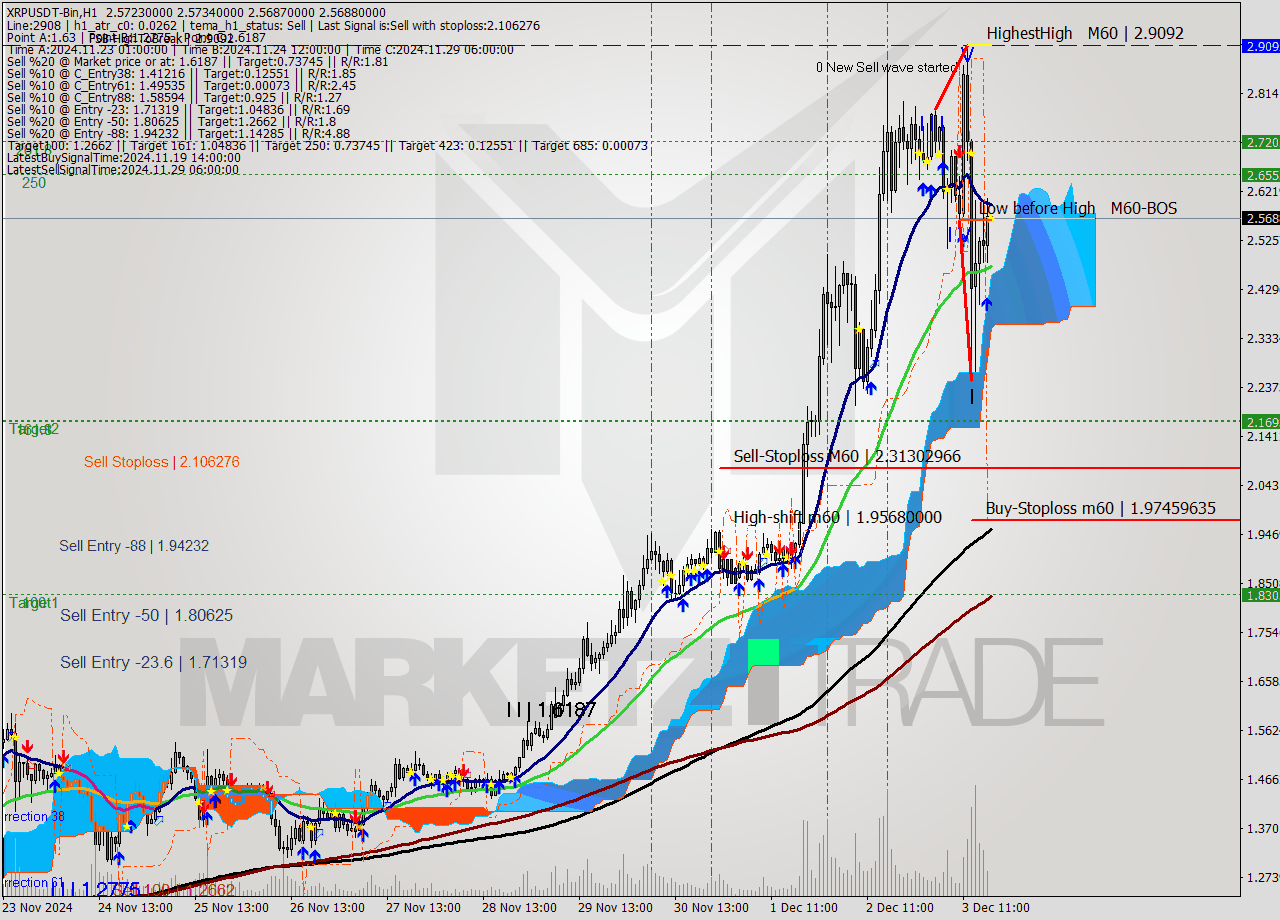1280x920 pixels.
Task: Select the 'Sell %10 @ Entry -23: 1.71319' line
Action: [x=178, y=109]
